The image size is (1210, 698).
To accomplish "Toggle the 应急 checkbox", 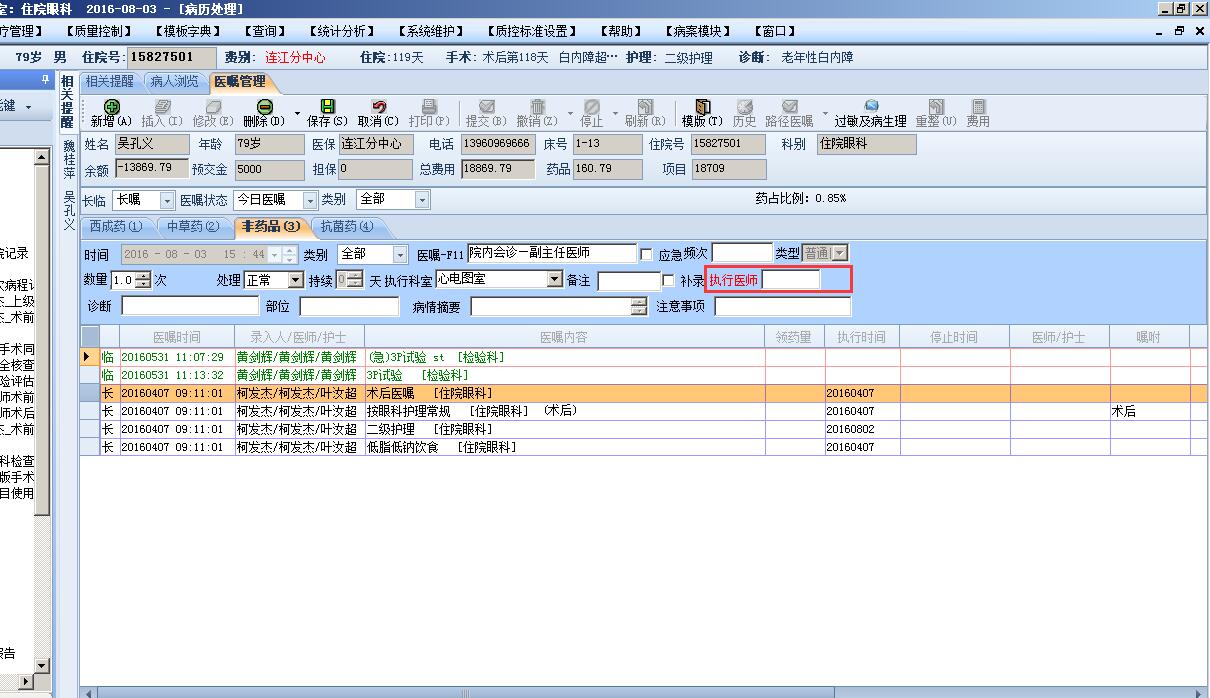I will click(646, 254).
